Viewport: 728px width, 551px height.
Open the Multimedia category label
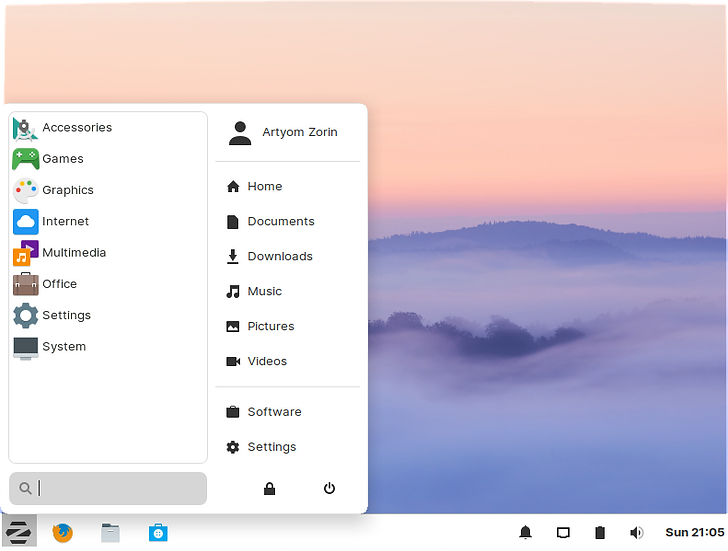(74, 253)
